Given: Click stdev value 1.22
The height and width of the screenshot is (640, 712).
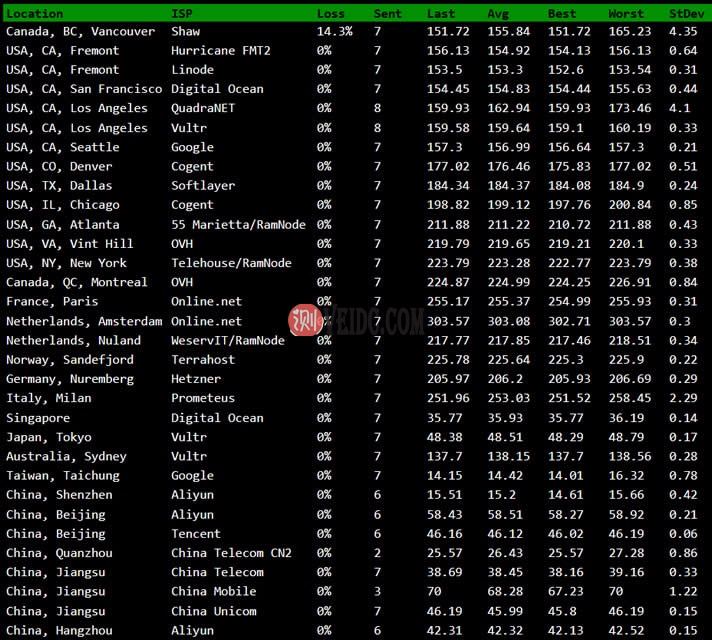Looking at the screenshot, I should click(683, 591).
